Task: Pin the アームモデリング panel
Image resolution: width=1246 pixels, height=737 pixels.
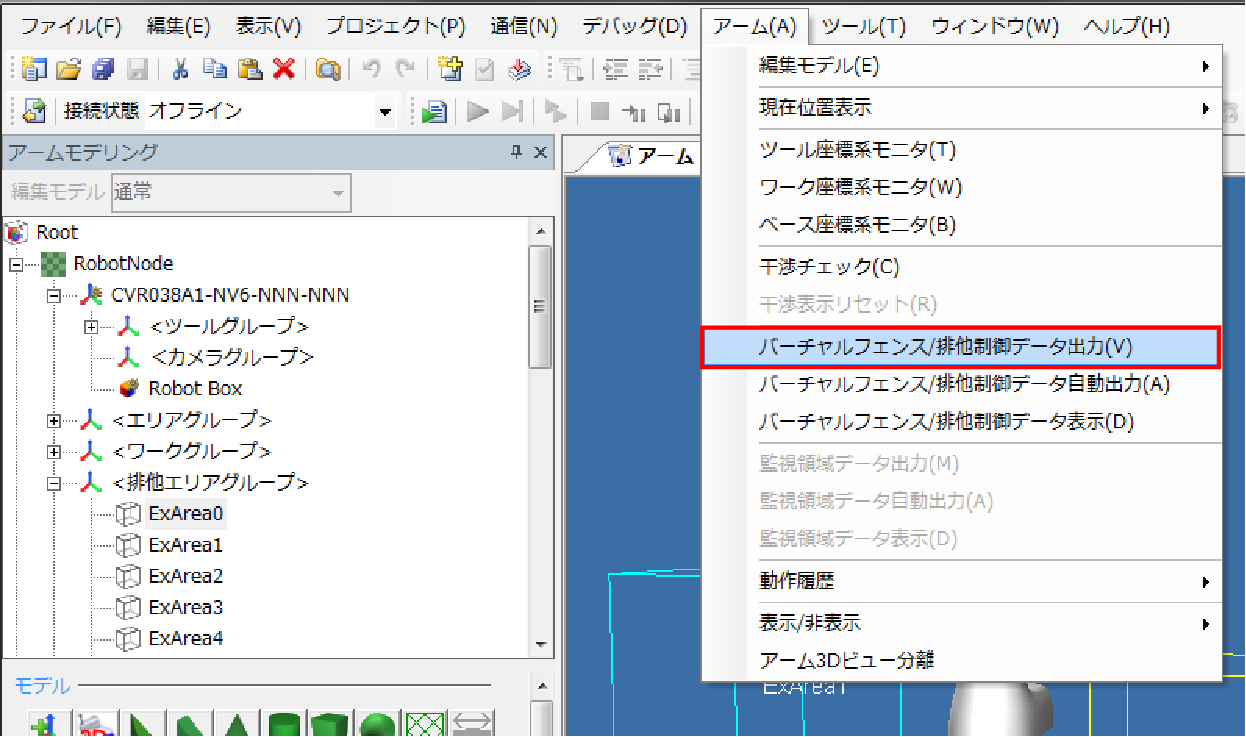Action: [x=517, y=152]
